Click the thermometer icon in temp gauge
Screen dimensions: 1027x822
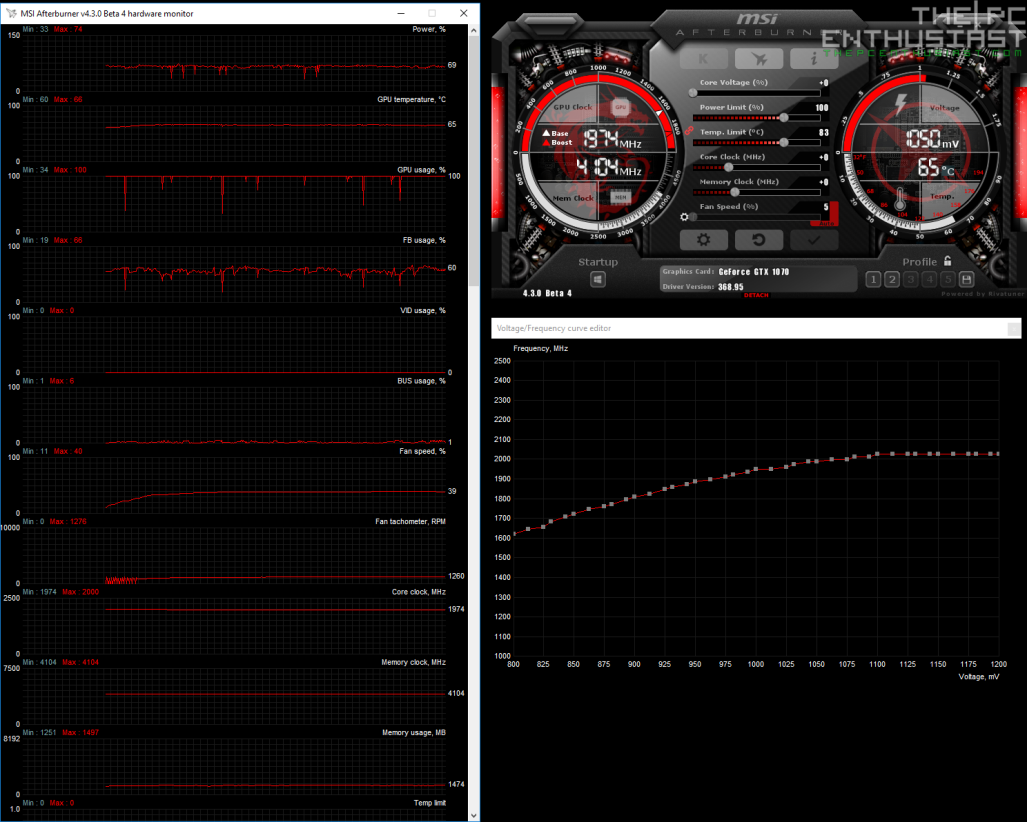(900, 198)
